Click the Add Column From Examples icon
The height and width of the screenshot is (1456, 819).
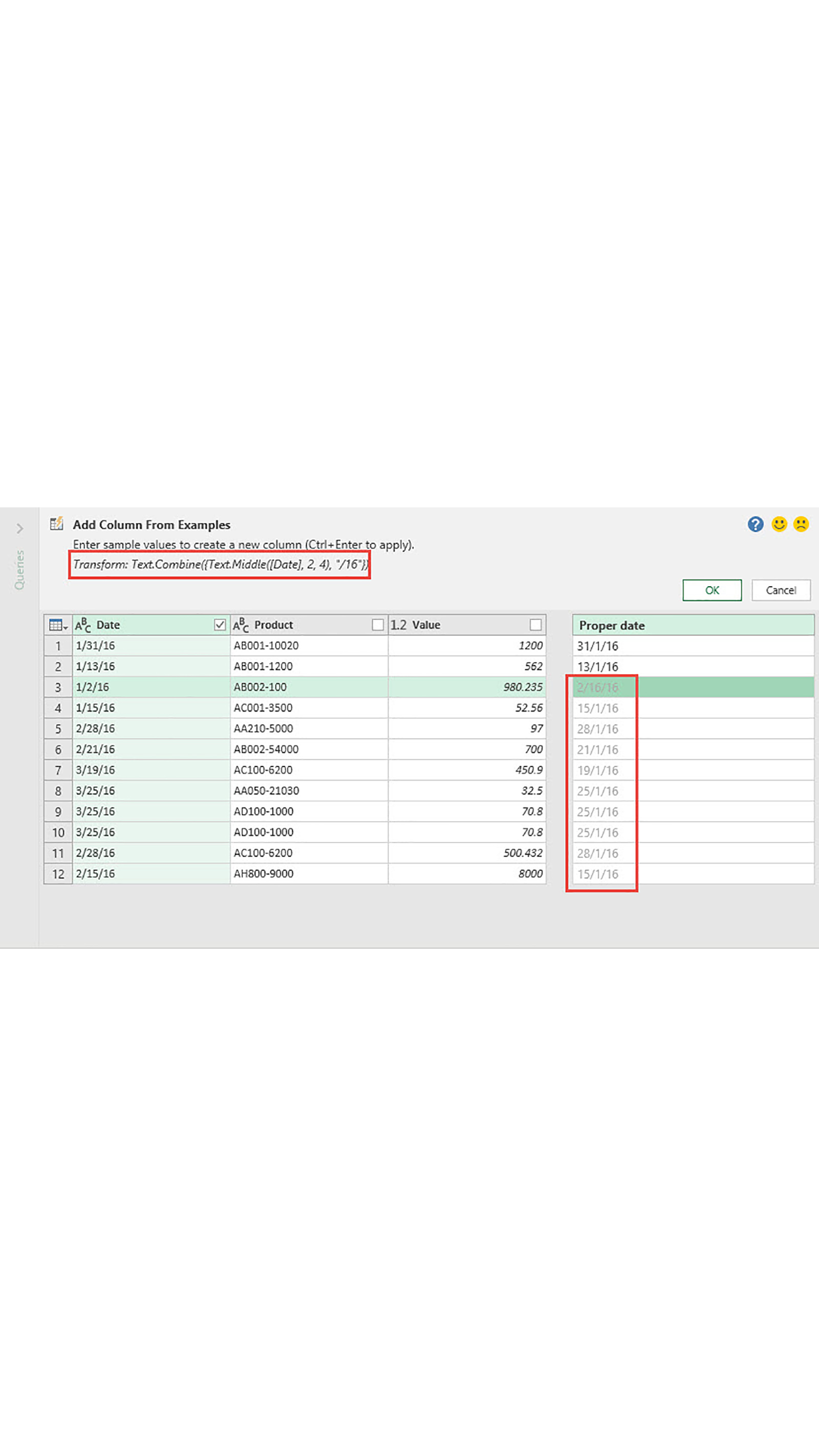[x=56, y=524]
